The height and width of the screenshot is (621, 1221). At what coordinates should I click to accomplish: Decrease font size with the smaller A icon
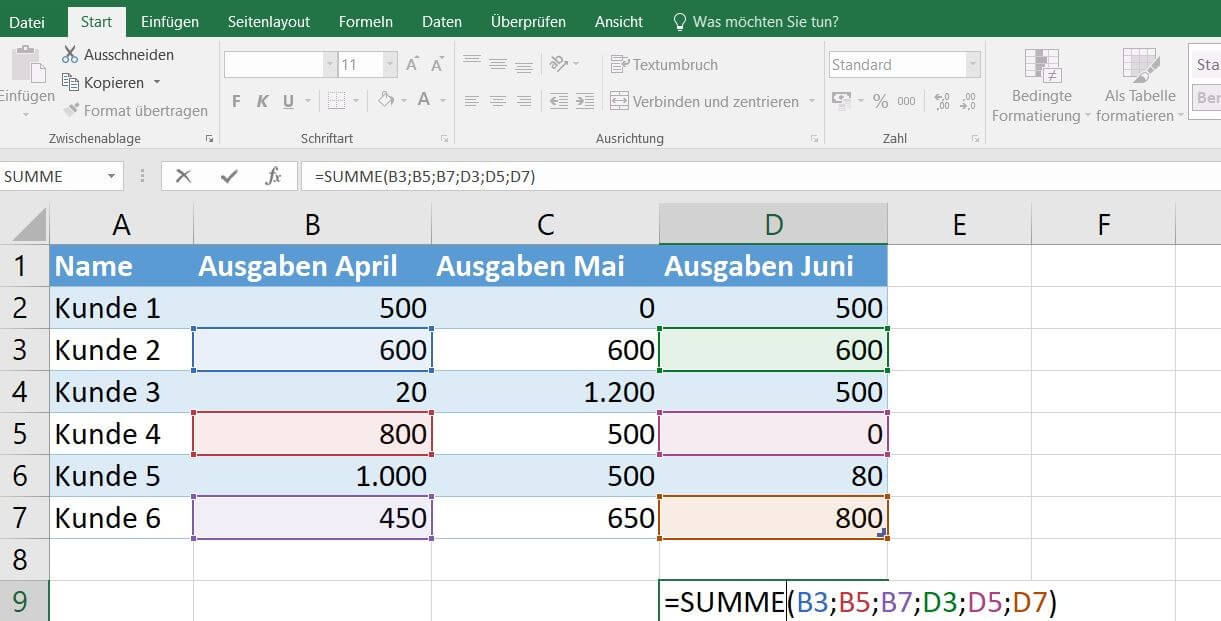pos(438,65)
